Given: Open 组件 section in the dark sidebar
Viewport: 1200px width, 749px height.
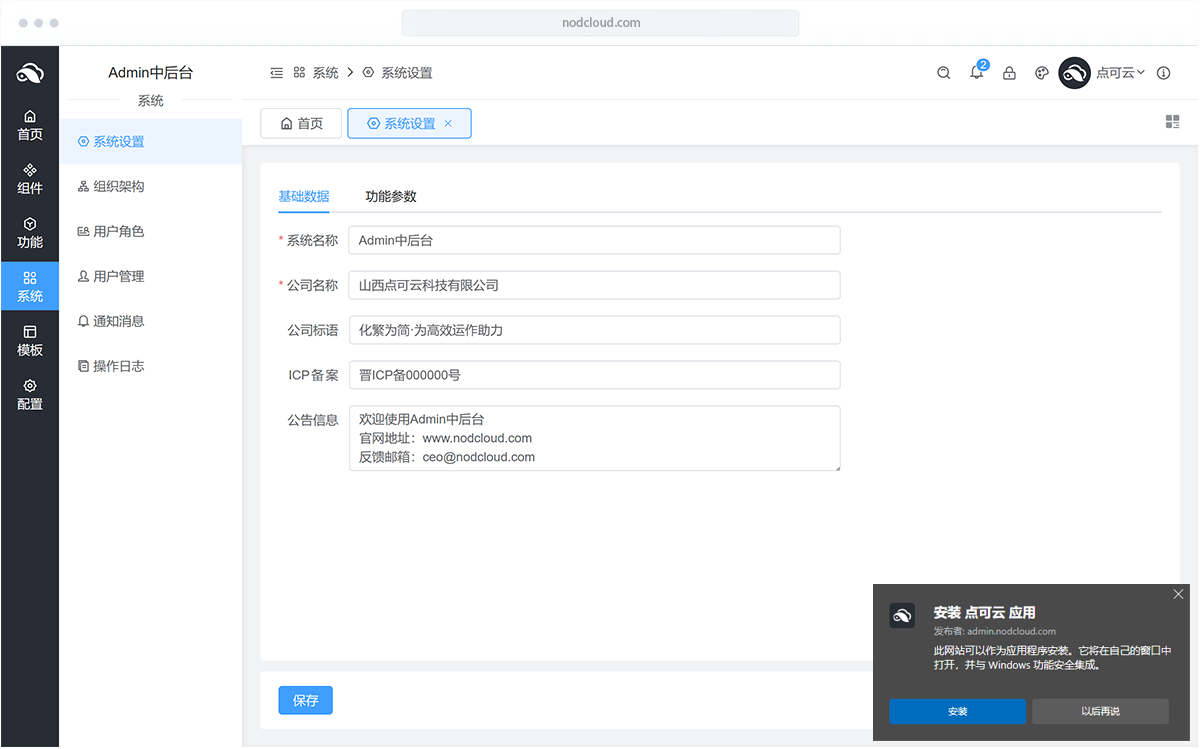Looking at the screenshot, I should point(30,179).
